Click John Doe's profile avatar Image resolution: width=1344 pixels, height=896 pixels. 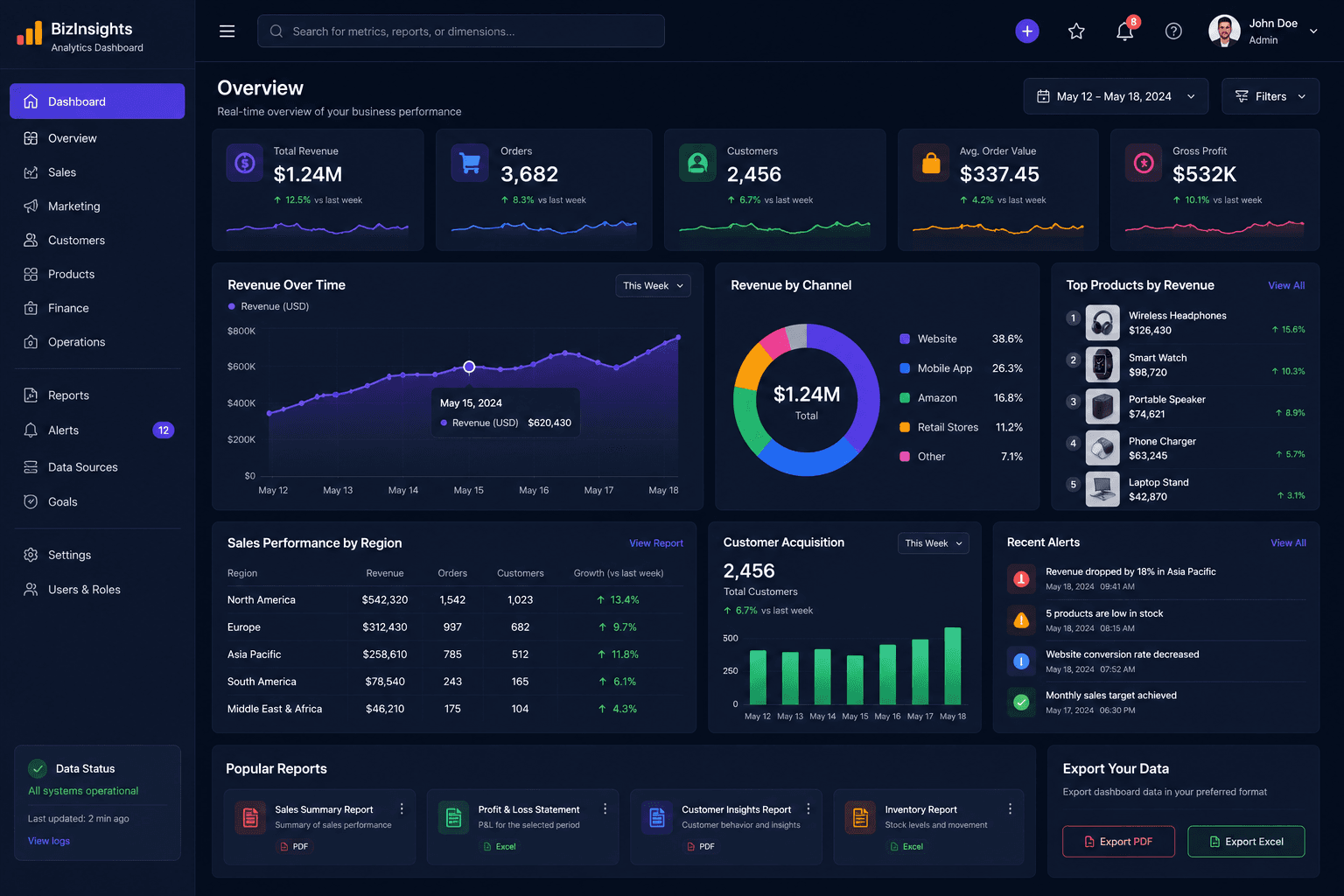click(1224, 31)
